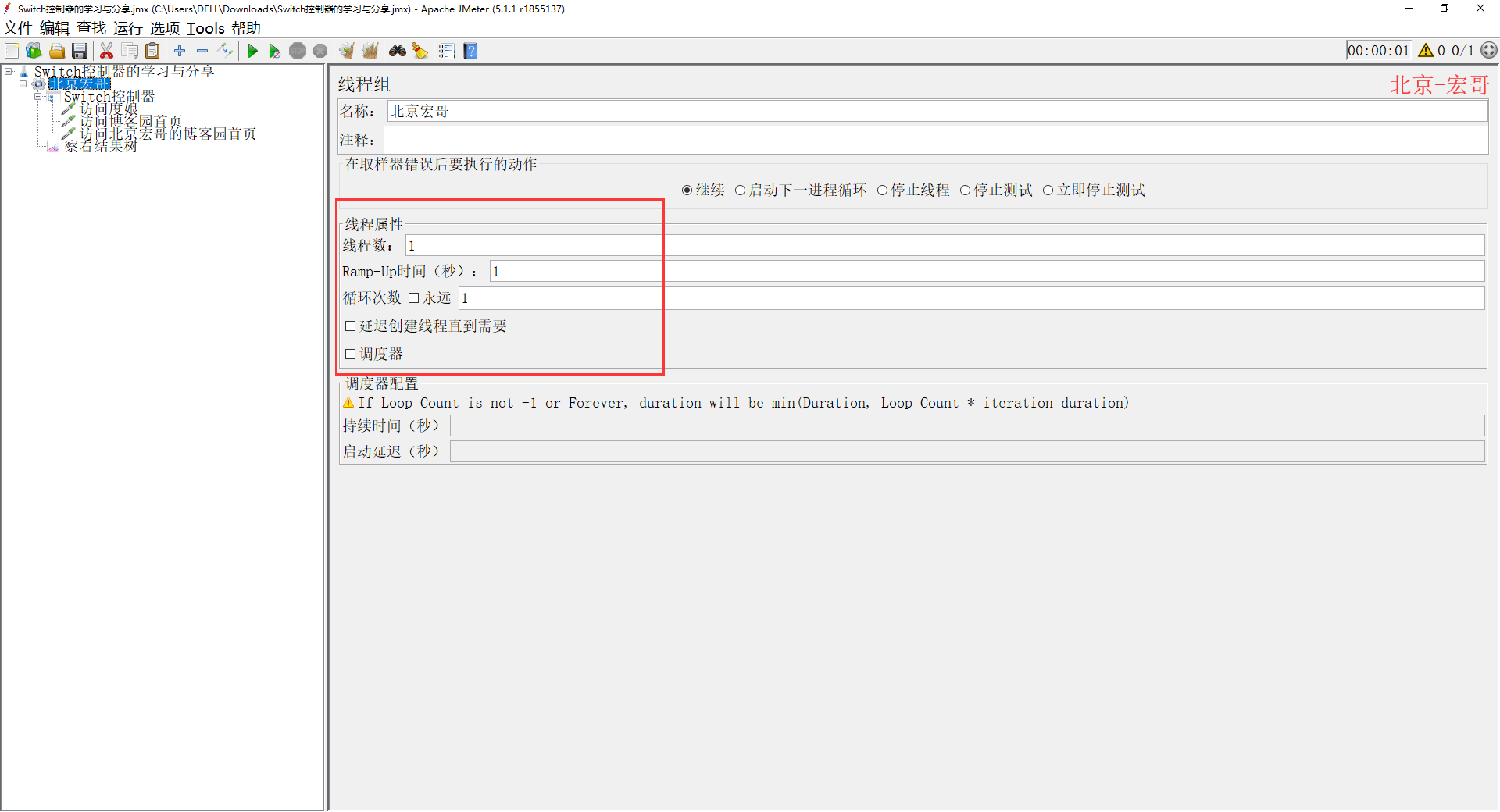Expand all tree nodes with plus icon
This screenshot has width=1500, height=812.
pyautogui.click(x=180, y=51)
